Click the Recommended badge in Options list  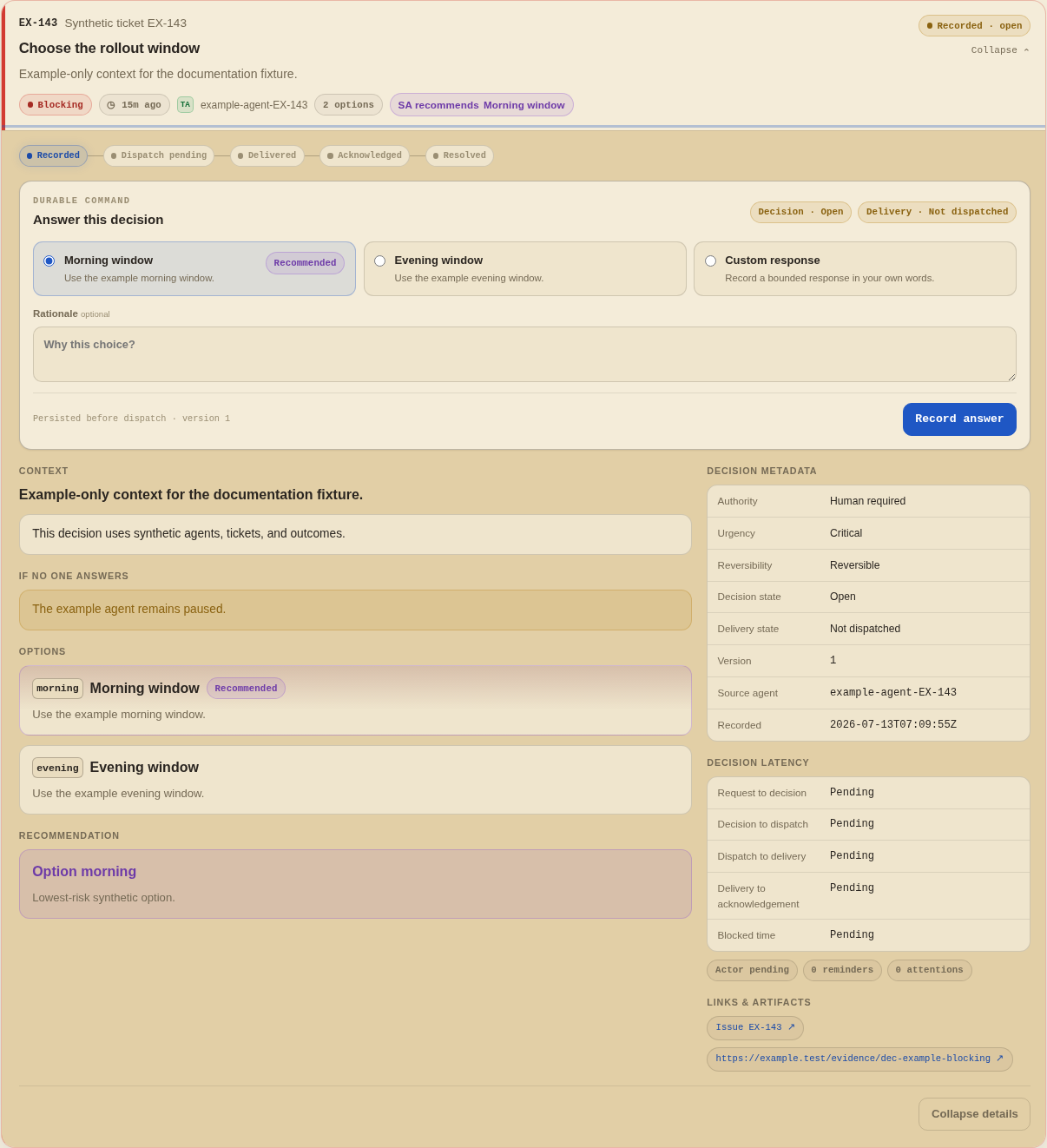(x=246, y=689)
